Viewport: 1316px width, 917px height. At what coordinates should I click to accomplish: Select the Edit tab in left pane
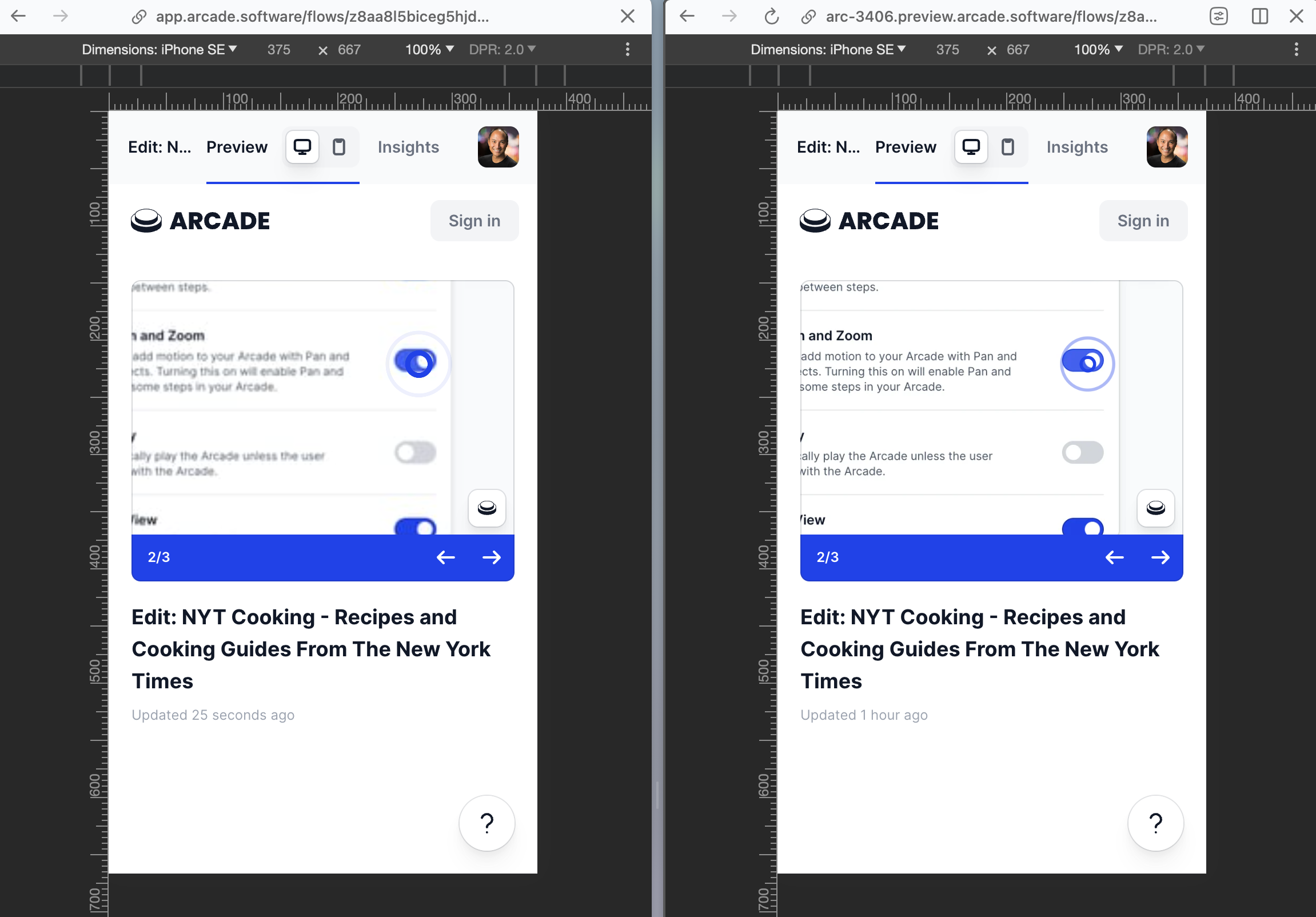tap(160, 147)
